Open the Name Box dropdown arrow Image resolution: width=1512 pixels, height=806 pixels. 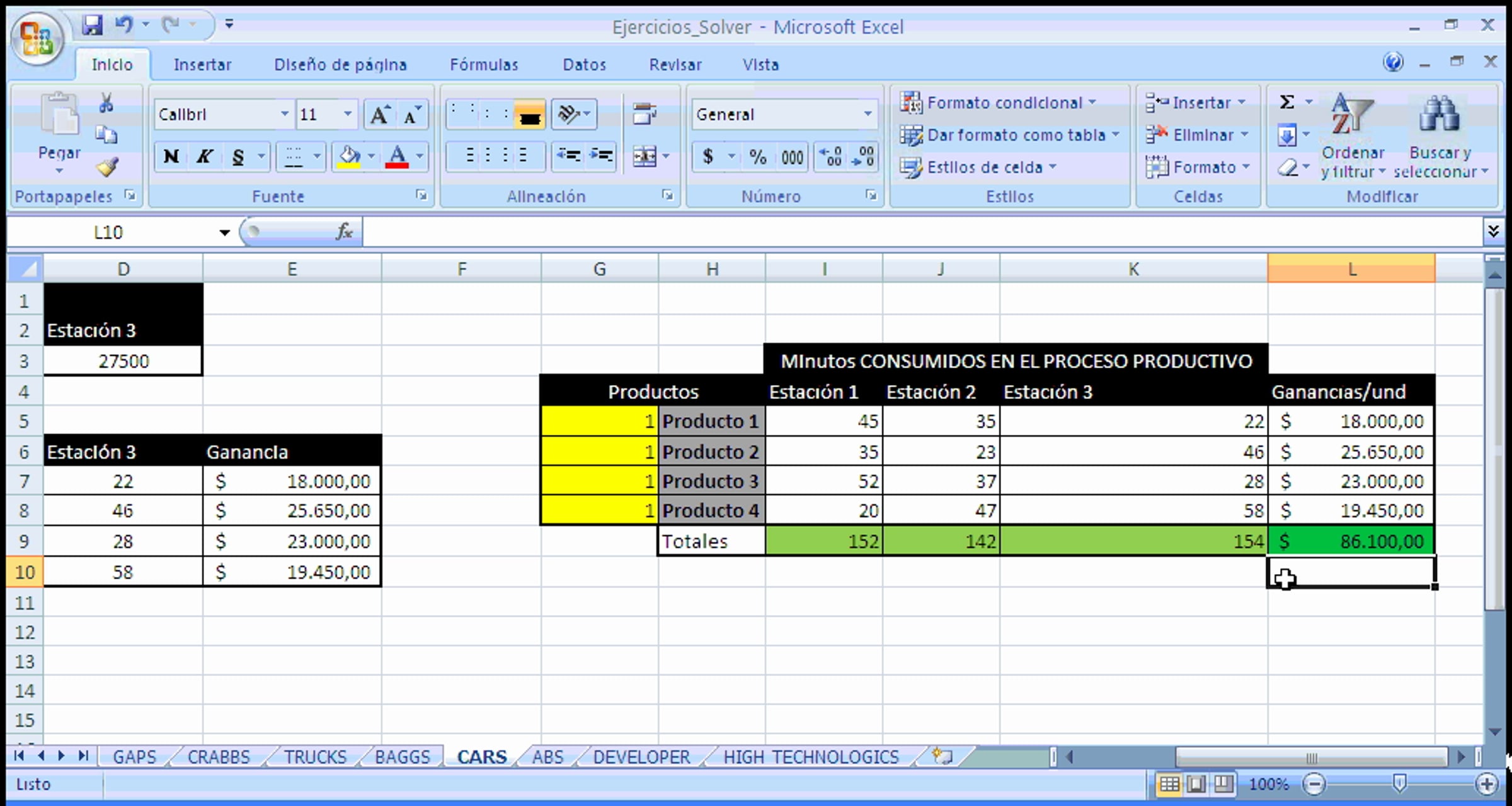[x=224, y=233]
